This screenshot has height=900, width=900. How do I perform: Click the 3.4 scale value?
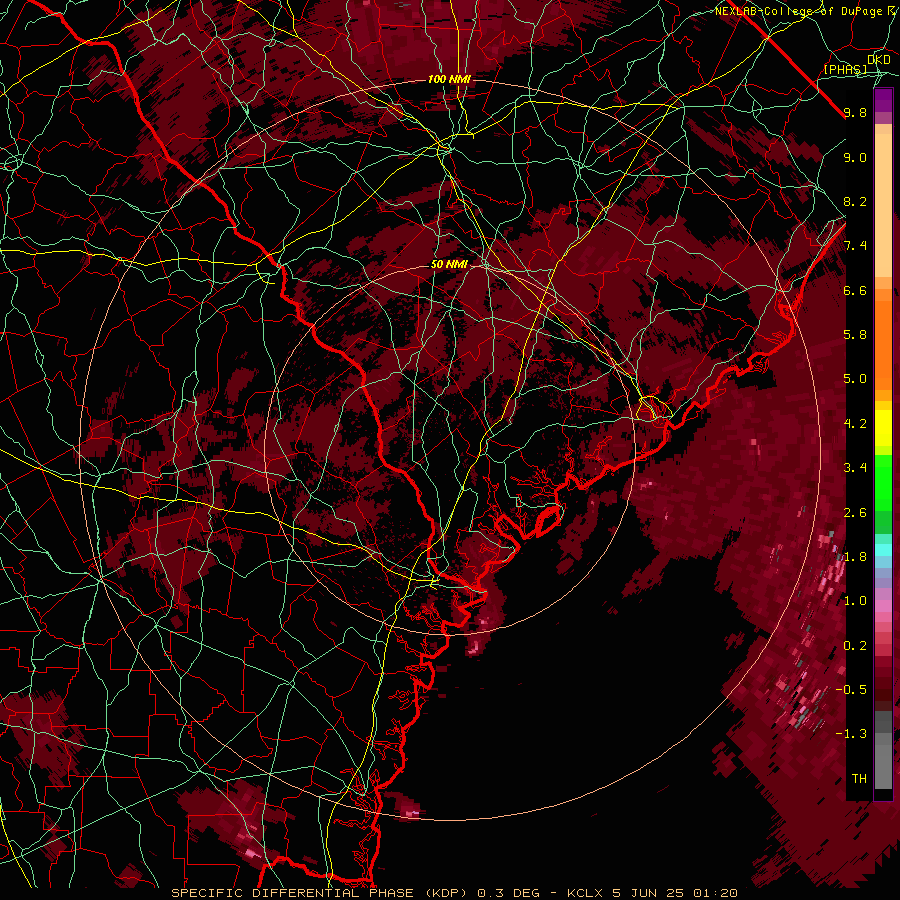[855, 468]
